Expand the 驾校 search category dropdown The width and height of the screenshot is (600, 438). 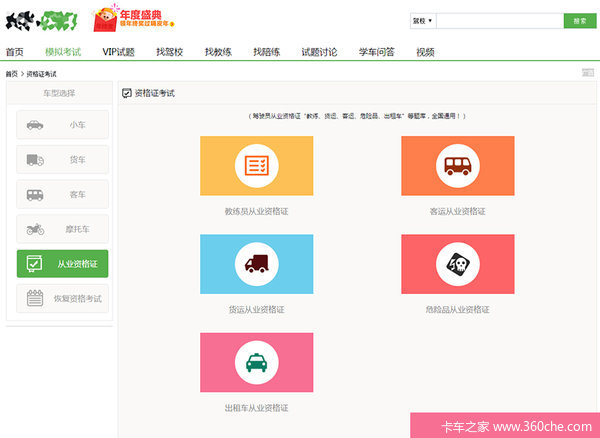pyautogui.click(x=422, y=21)
